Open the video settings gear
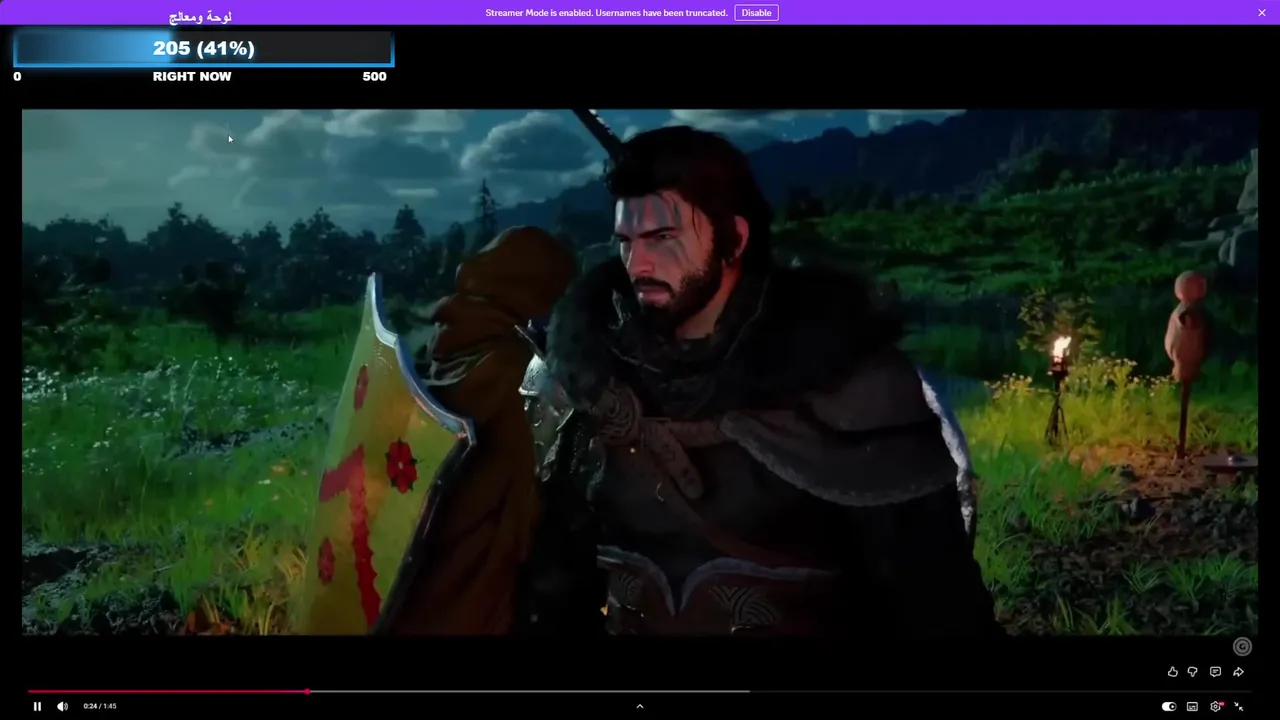The width and height of the screenshot is (1280, 720). click(1216, 706)
